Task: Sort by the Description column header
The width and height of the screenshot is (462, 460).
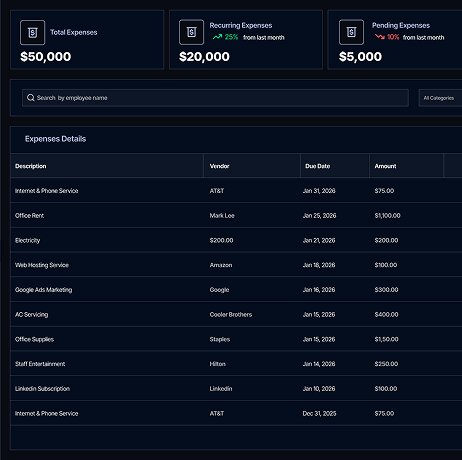Action: coord(31,166)
